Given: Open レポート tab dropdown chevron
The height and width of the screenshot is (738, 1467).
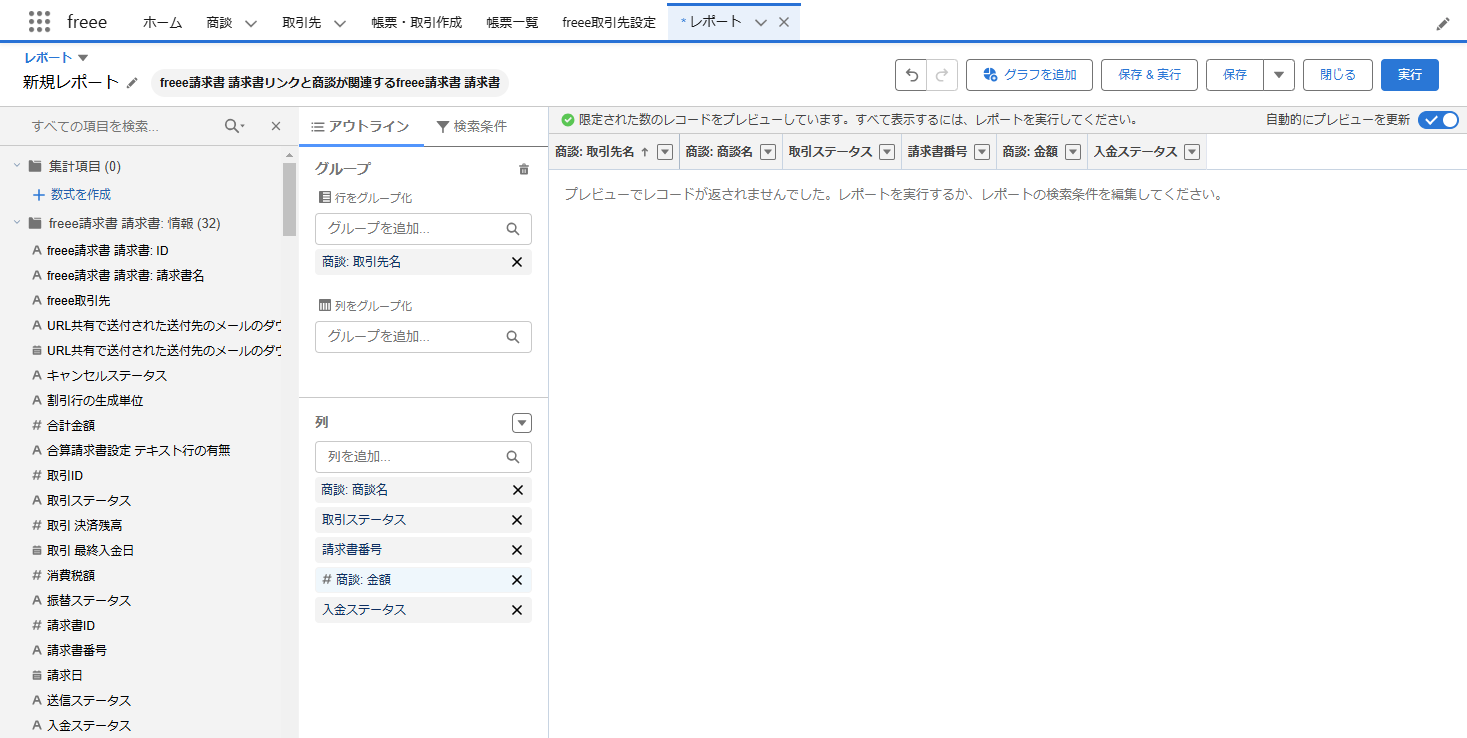Looking at the screenshot, I should click(761, 22).
